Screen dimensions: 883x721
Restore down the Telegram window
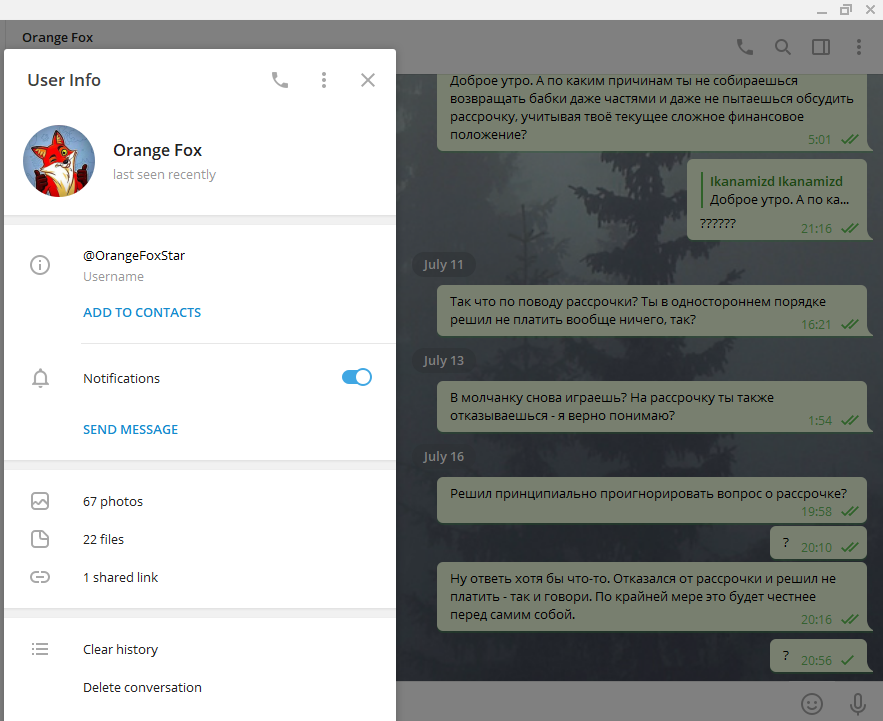(846, 10)
